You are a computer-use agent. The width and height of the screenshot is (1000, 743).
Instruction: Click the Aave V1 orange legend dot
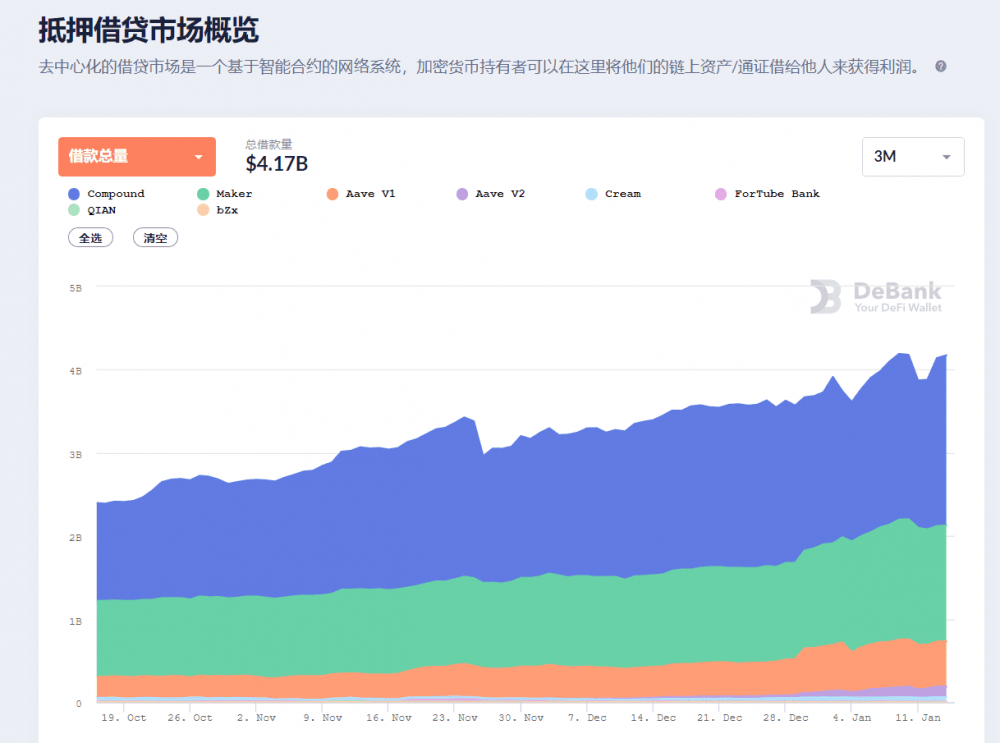point(331,194)
